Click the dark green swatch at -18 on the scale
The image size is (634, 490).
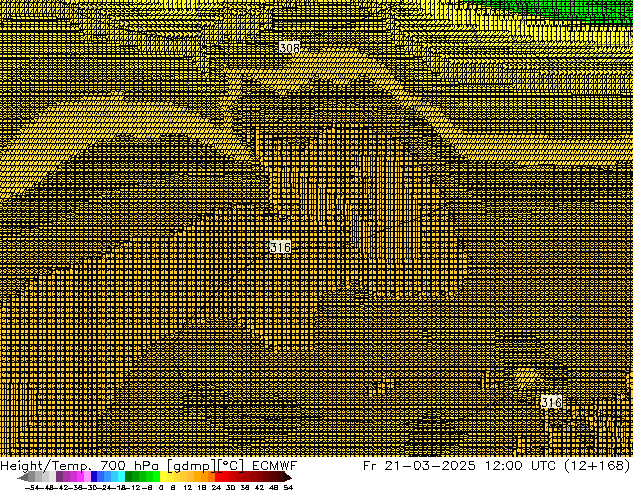(129, 477)
